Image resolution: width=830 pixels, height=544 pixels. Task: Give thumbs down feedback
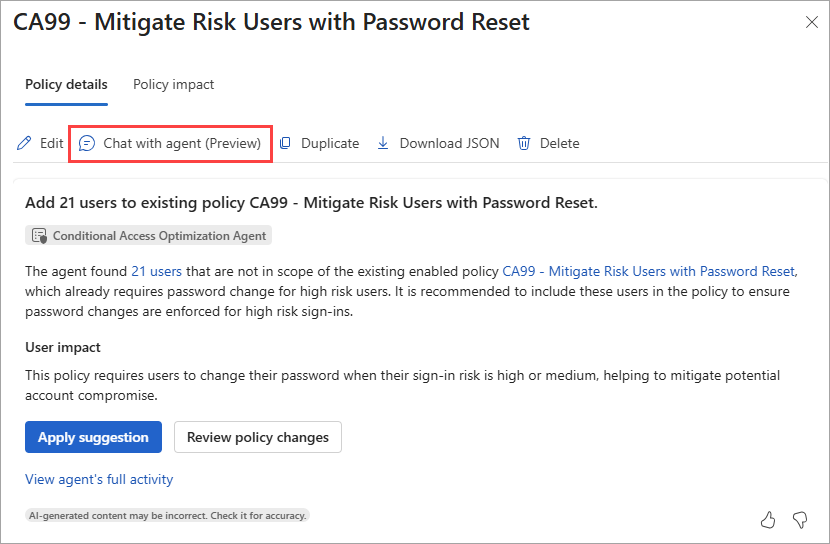[800, 519]
